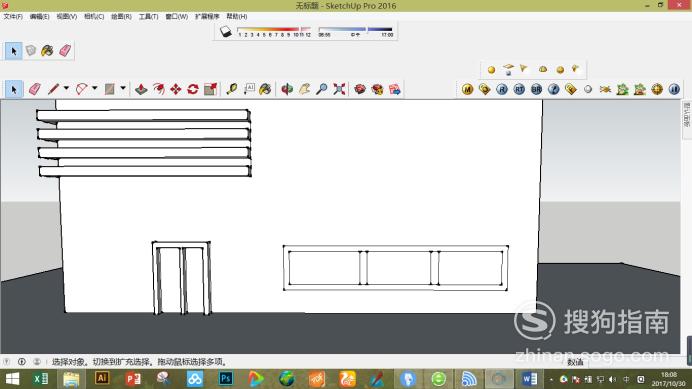692x389 pixels.
Task: Expand the line tool dropdown arrow
Action: 66,89
